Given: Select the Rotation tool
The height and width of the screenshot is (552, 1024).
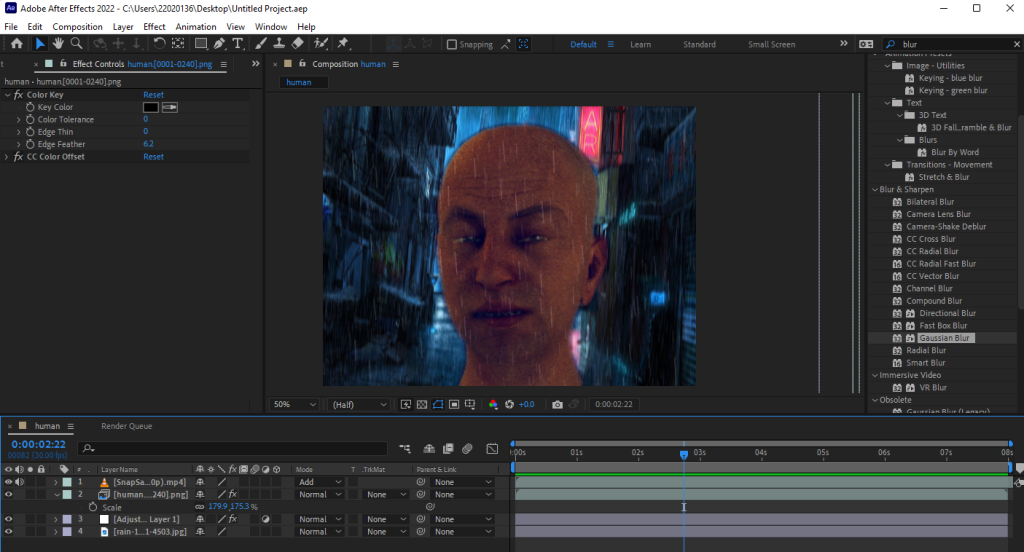Looking at the screenshot, I should point(159,44).
